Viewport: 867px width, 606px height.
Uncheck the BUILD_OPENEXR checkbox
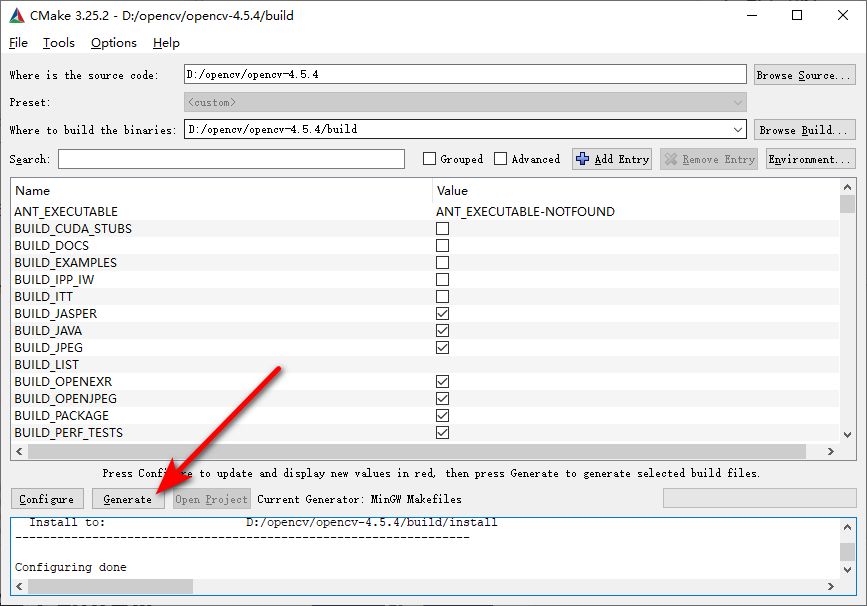442,382
